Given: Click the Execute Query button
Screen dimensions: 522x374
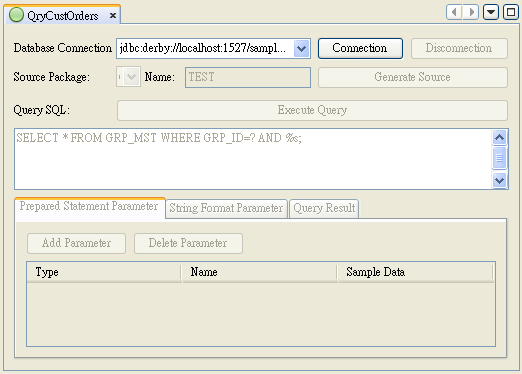Looking at the screenshot, I should click(x=312, y=110).
